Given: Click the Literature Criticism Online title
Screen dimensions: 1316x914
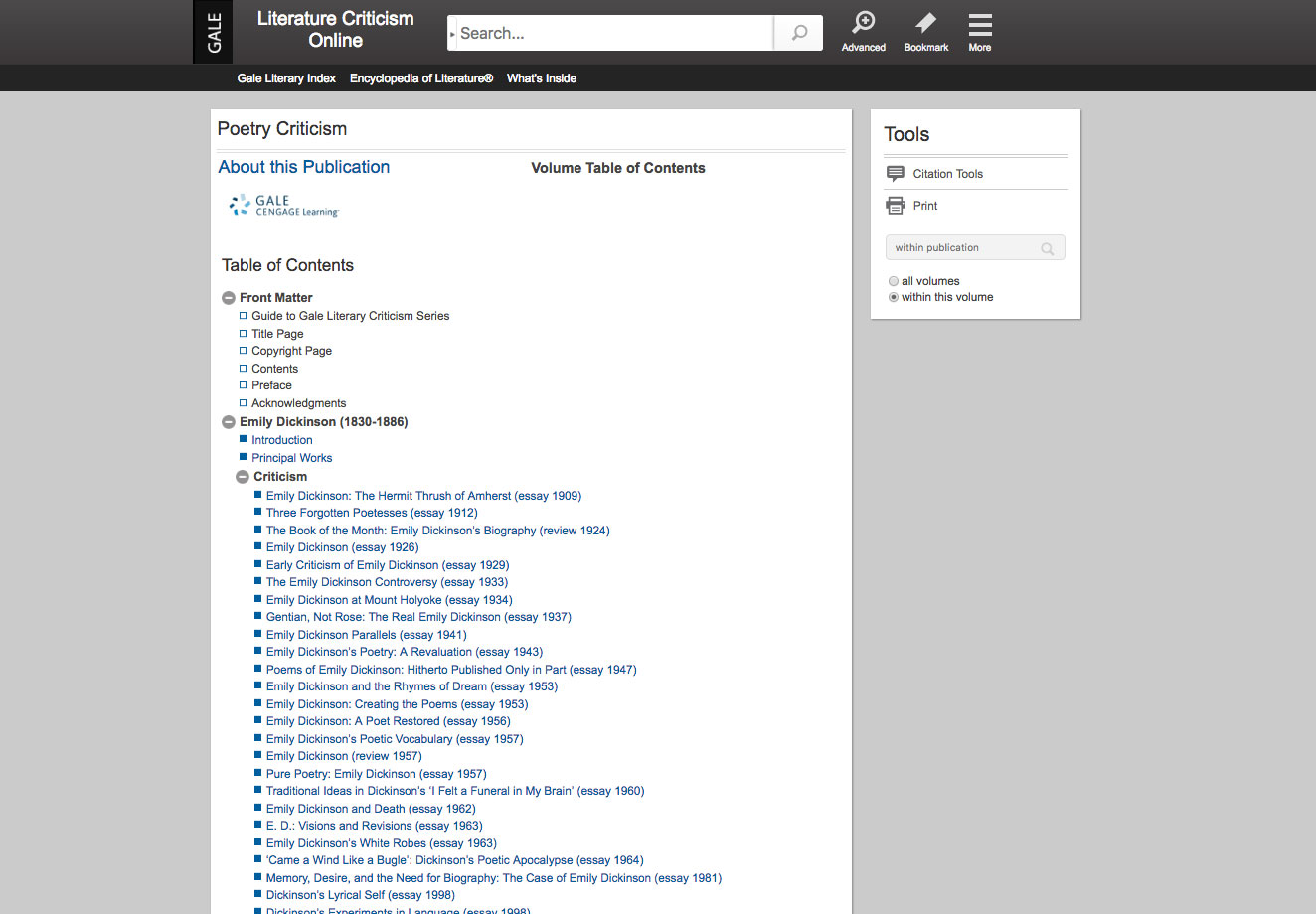Looking at the screenshot, I should point(336,30).
